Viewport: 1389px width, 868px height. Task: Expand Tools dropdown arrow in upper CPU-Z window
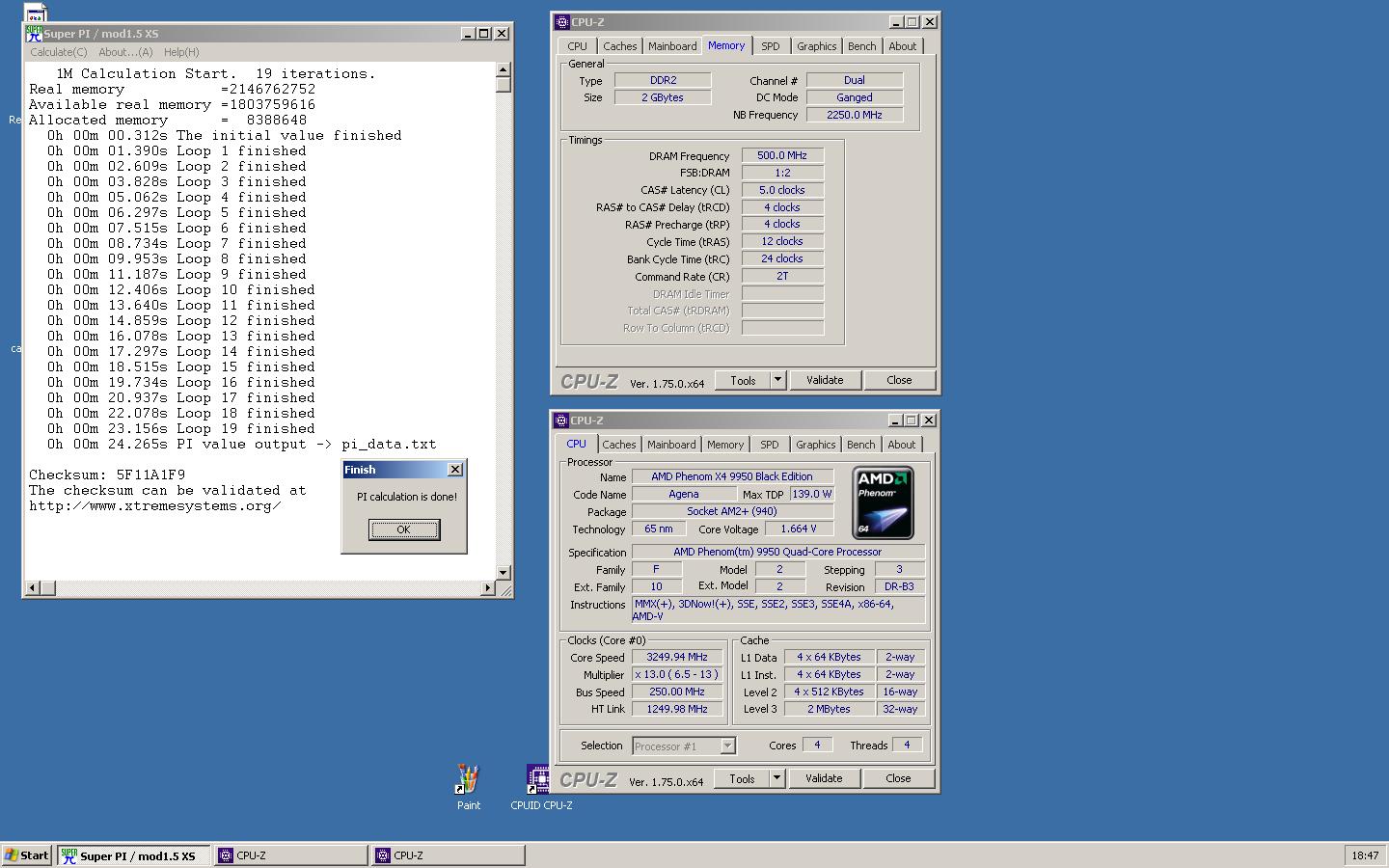777,380
